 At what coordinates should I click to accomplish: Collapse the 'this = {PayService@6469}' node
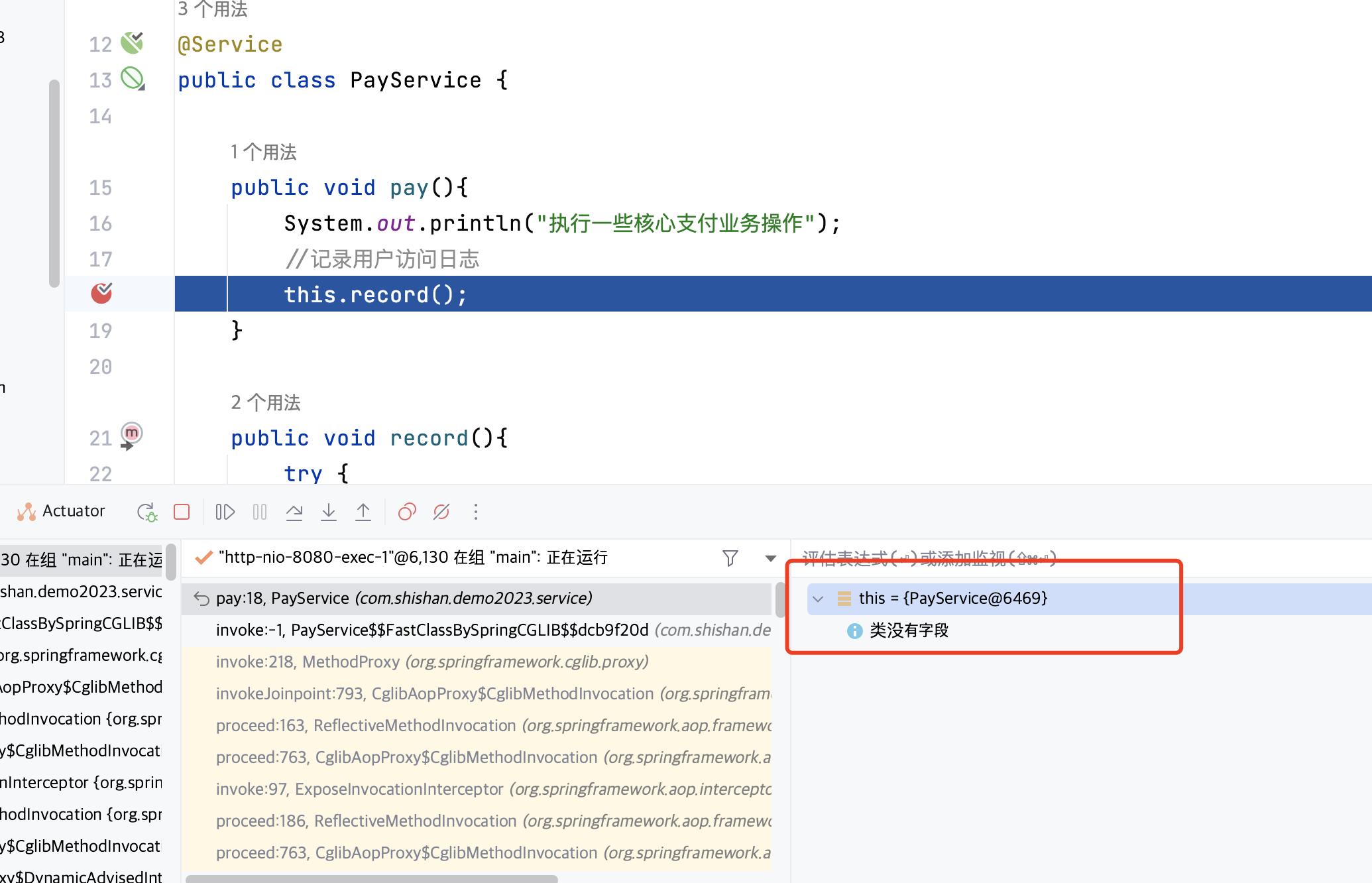pyautogui.click(x=818, y=599)
